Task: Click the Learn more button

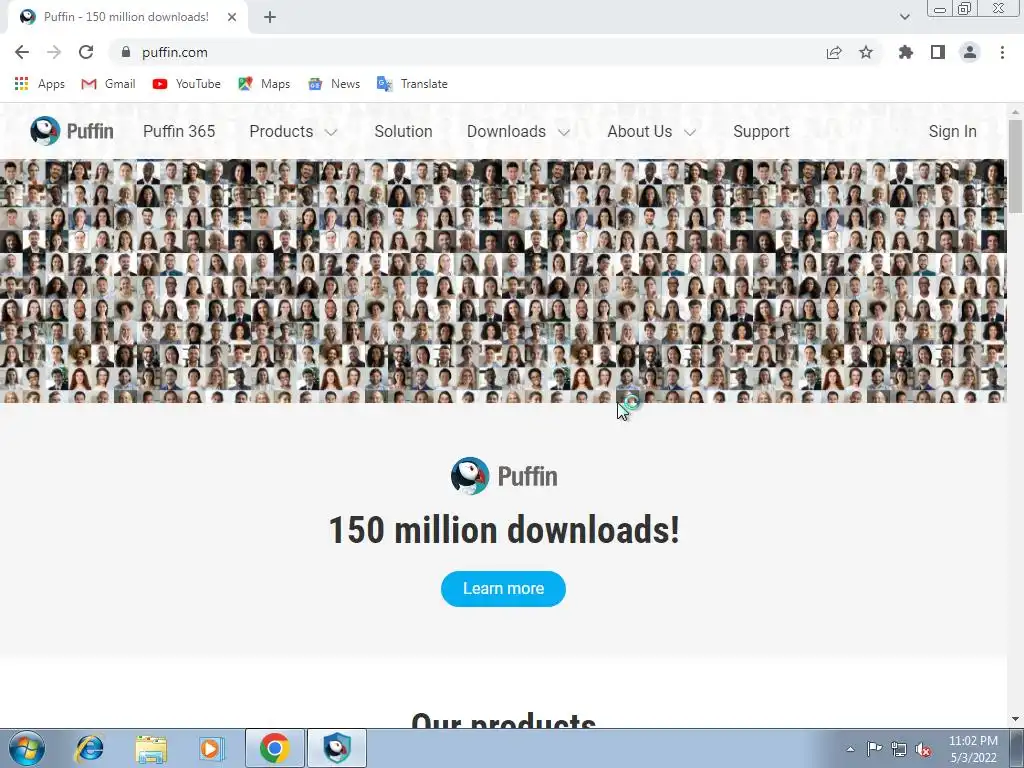Action: pos(504,588)
